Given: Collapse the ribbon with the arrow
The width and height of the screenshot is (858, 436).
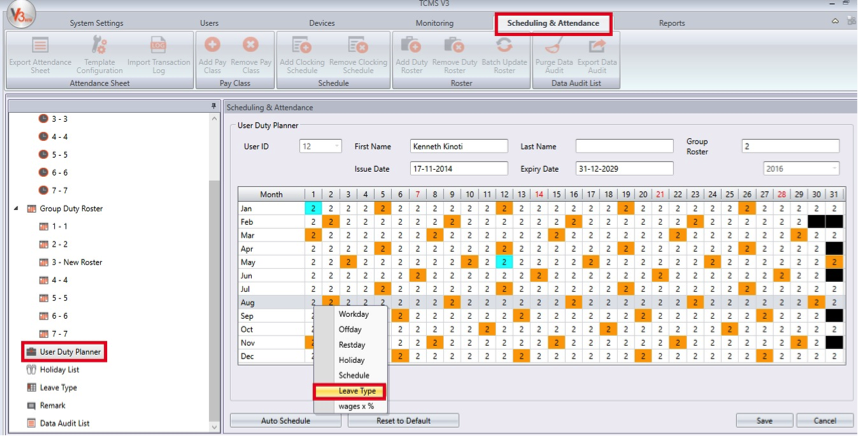Looking at the screenshot, I should click(836, 21).
